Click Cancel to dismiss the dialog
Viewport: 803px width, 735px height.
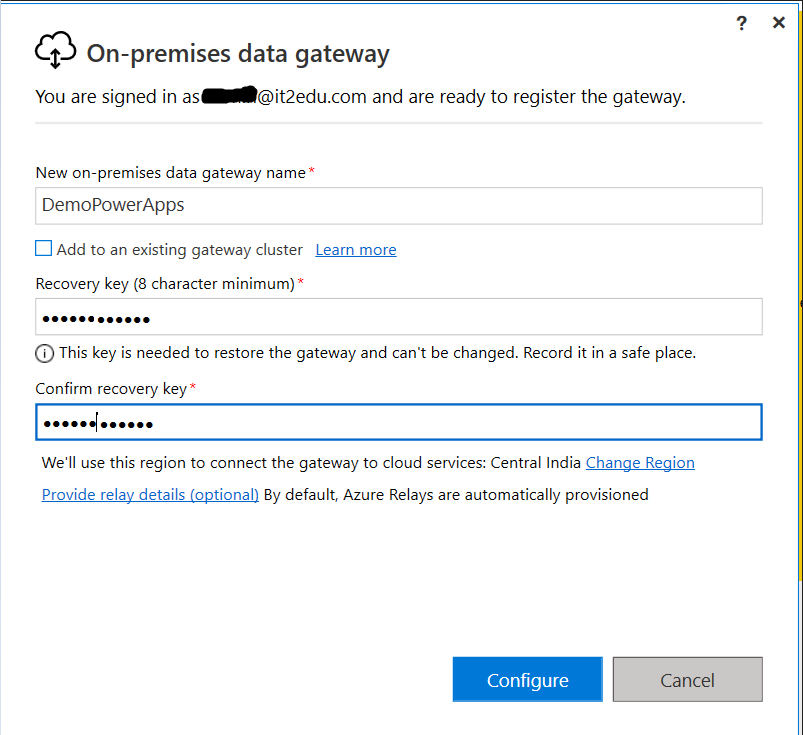(x=687, y=679)
